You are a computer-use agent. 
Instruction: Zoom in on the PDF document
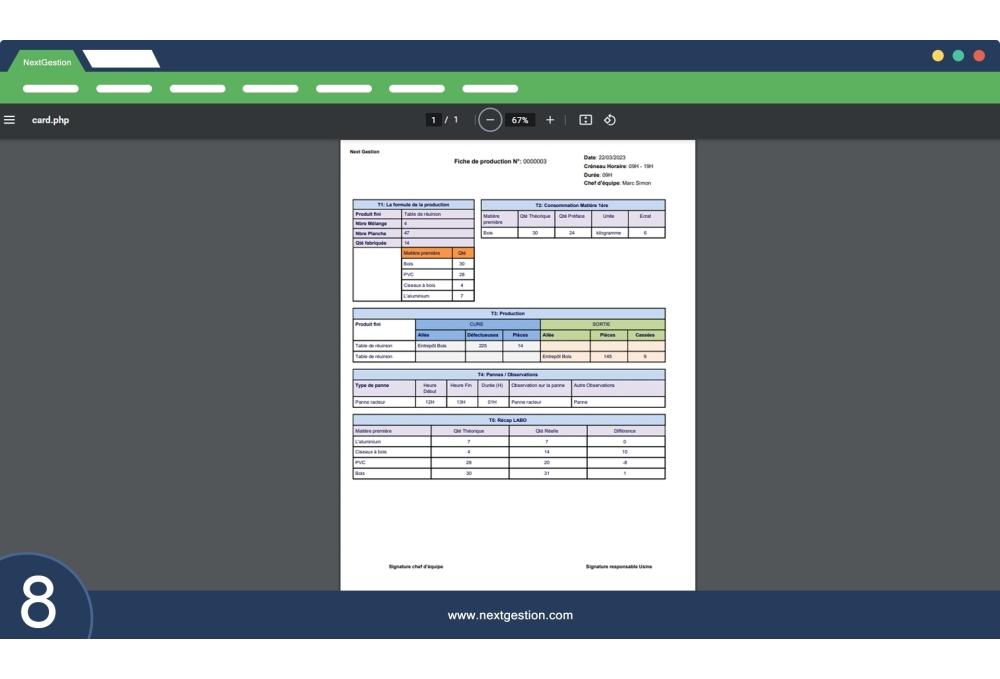tap(549, 119)
